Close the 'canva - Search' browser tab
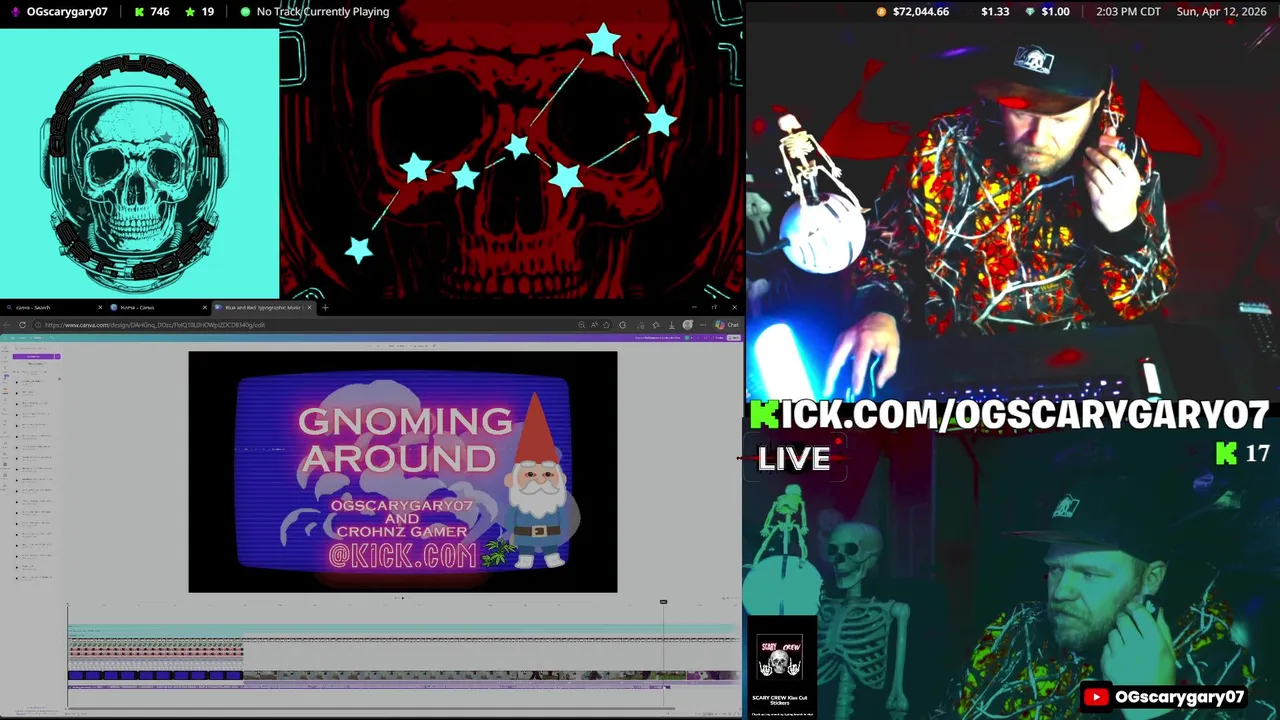The image size is (1280, 720). click(x=100, y=307)
